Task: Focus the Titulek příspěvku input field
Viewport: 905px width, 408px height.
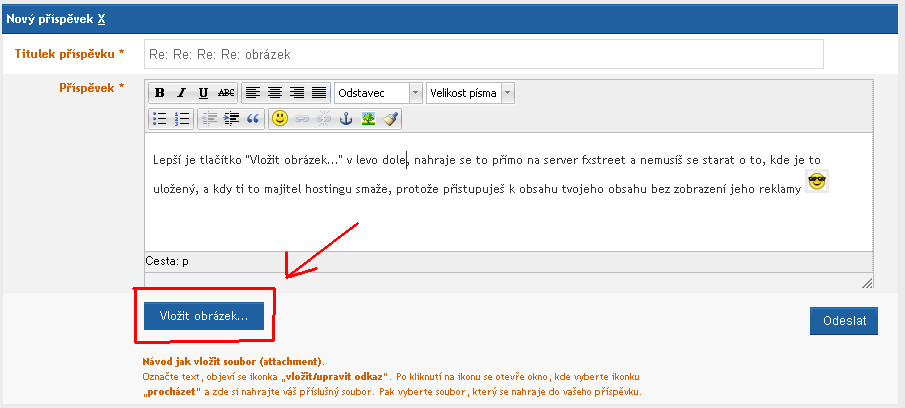Action: (484, 54)
